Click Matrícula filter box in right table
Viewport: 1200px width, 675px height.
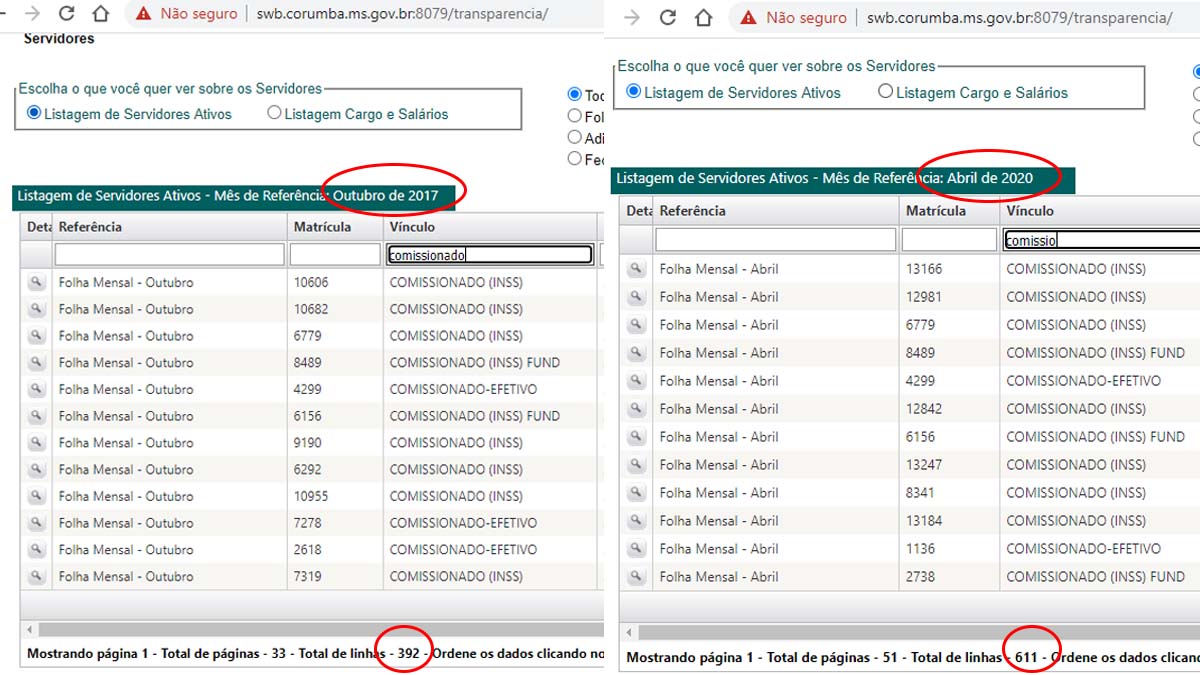click(948, 240)
